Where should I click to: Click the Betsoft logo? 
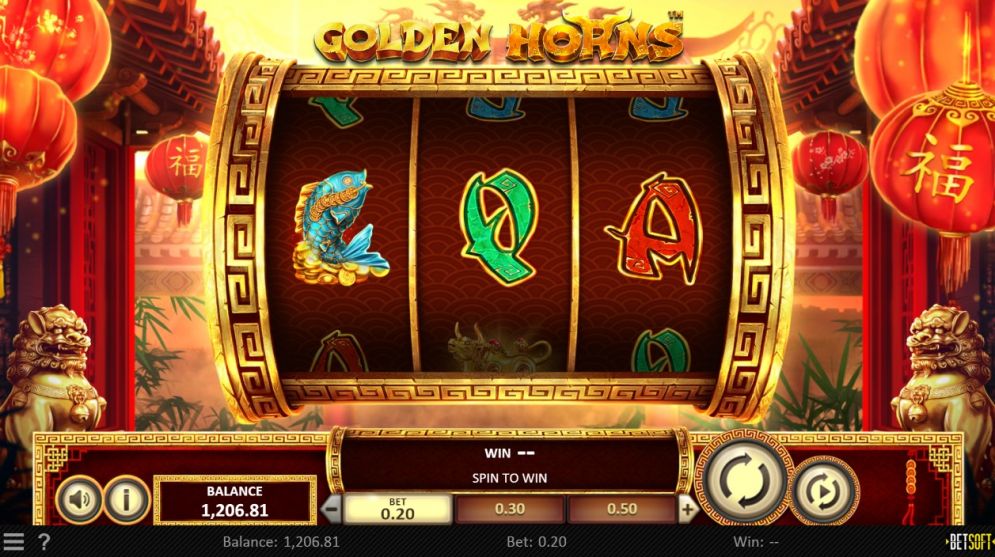click(970, 542)
